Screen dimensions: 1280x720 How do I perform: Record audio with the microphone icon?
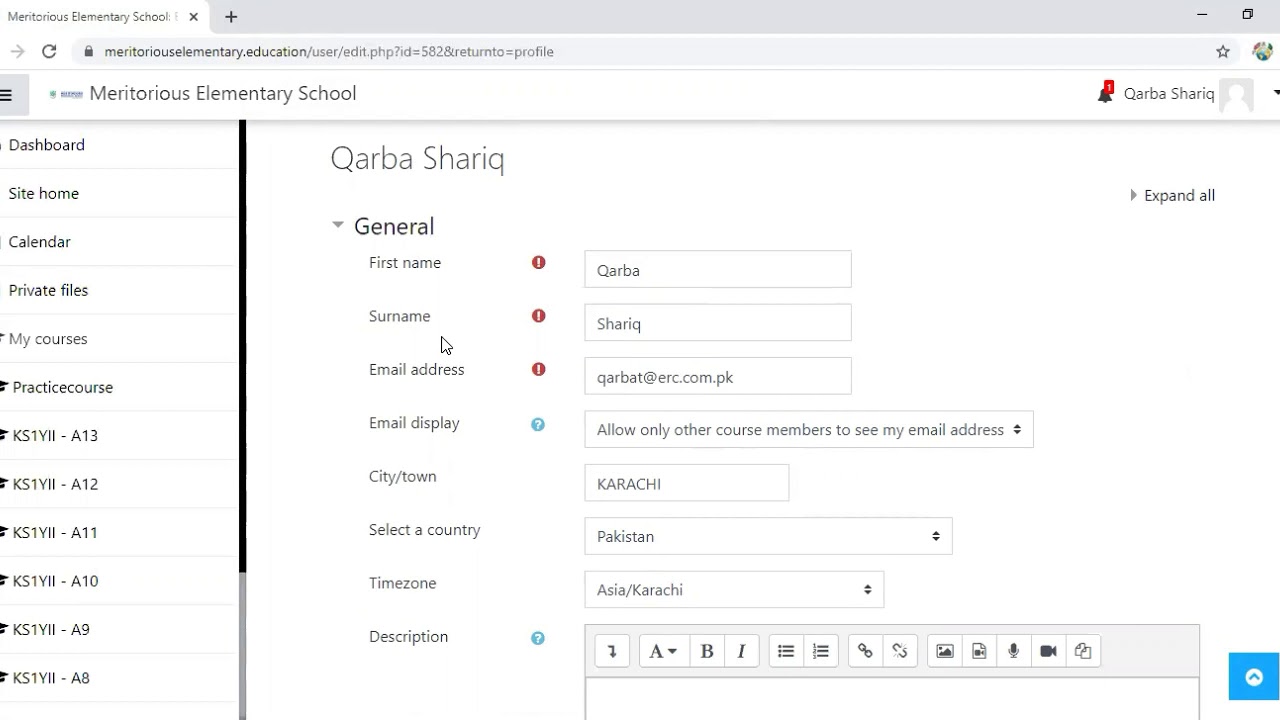1013,651
